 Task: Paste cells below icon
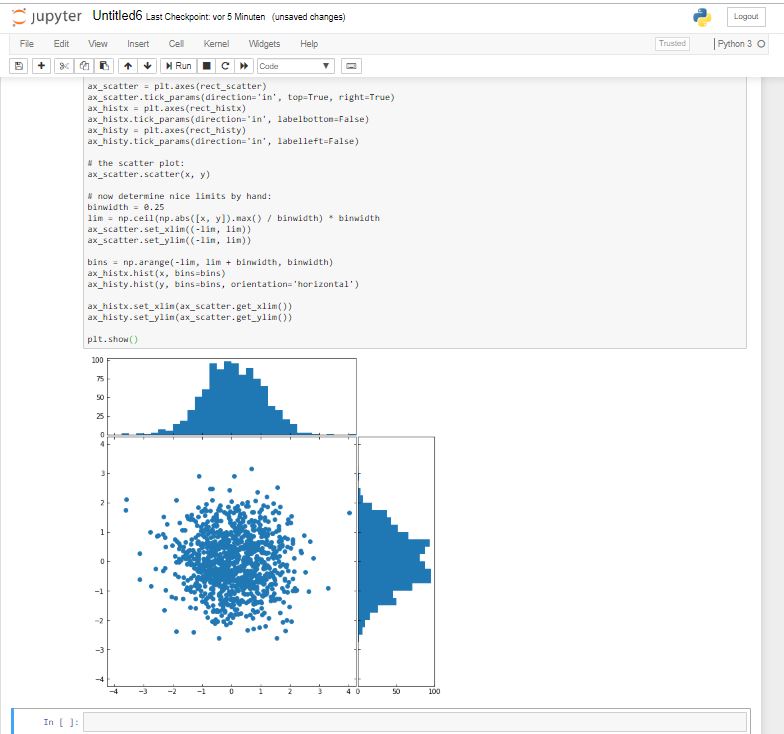(104, 66)
